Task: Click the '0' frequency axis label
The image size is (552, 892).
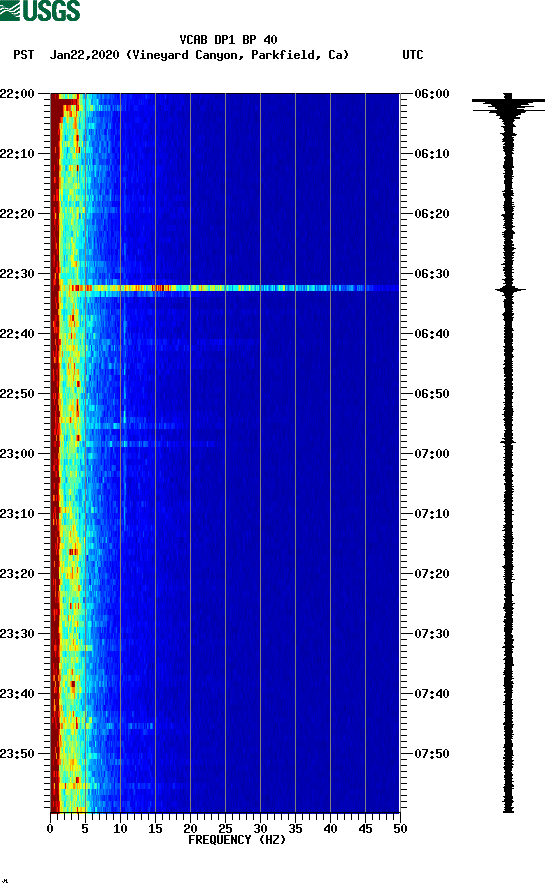Action: (50, 828)
